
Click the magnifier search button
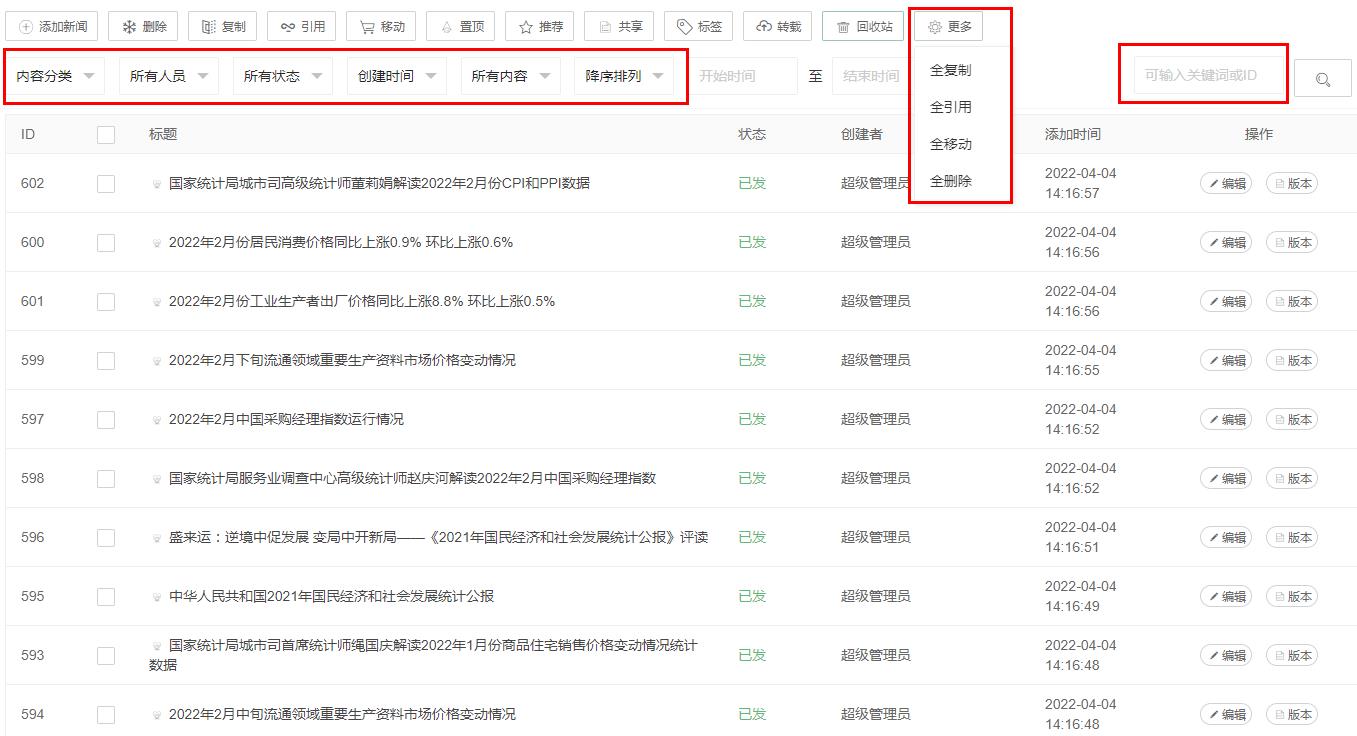(x=1322, y=79)
